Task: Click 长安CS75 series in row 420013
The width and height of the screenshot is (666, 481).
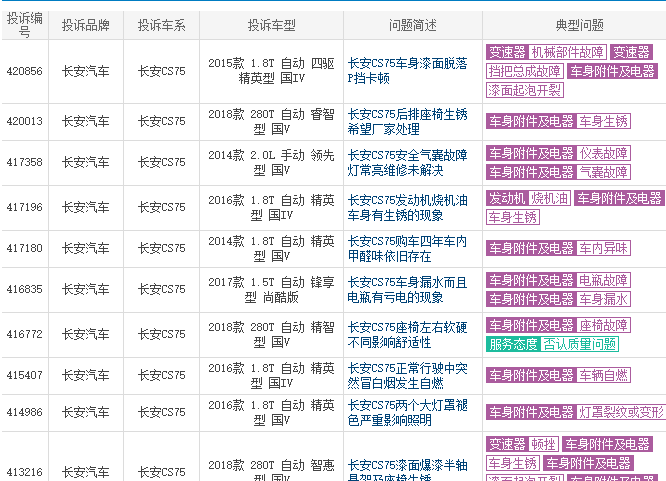Action: (x=161, y=121)
